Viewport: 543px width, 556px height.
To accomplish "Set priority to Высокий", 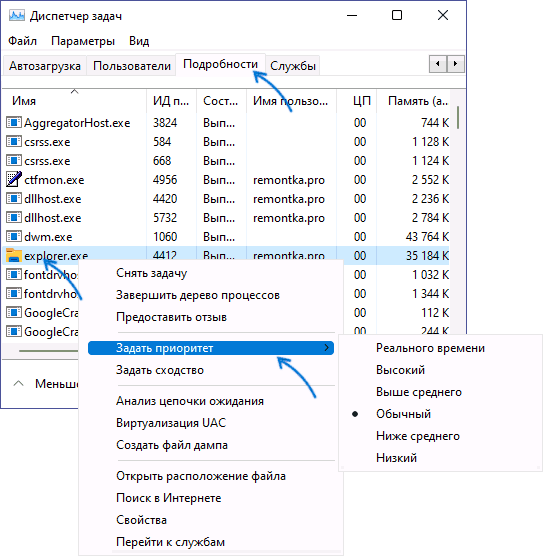I will (400, 370).
